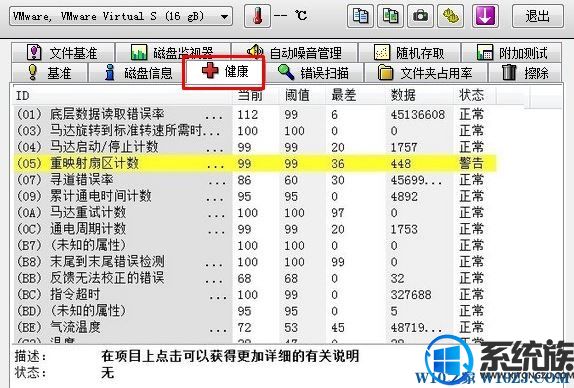Screen dimensions: 574x388
Task: Click the options gear settings icon
Action: click(450, 16)
